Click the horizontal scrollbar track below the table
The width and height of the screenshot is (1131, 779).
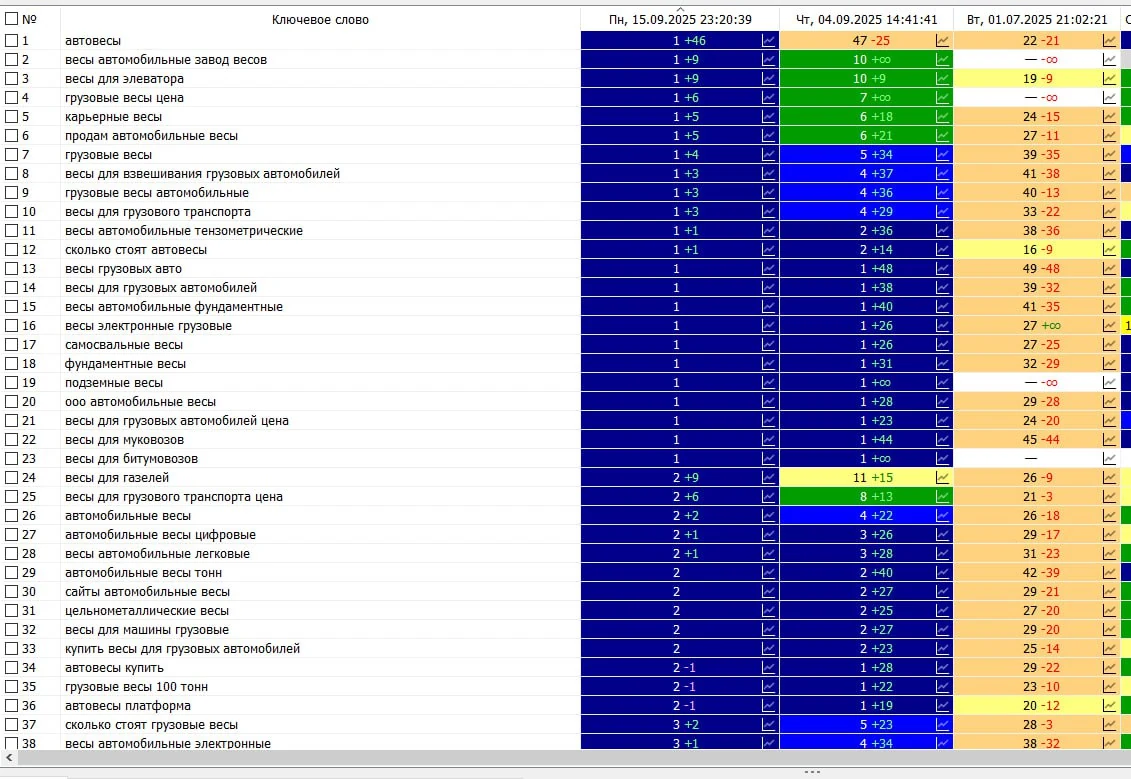coord(573,757)
